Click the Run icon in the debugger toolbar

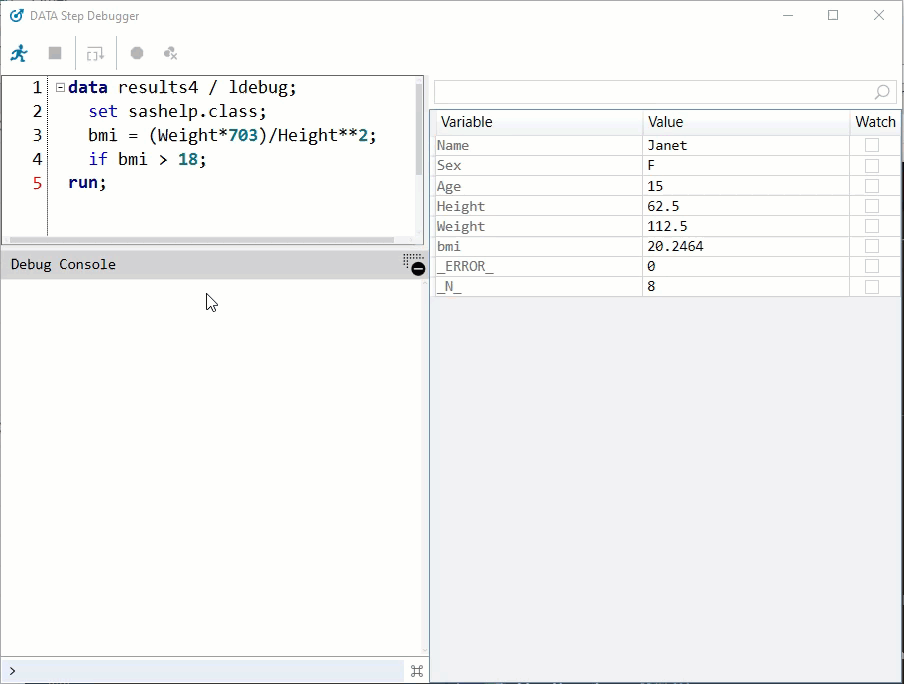(x=18, y=52)
